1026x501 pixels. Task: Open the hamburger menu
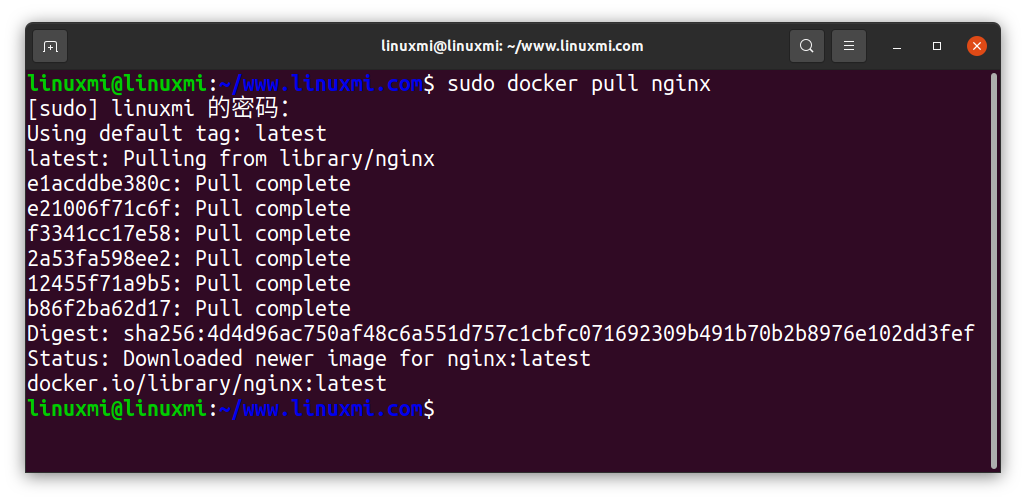coord(849,46)
